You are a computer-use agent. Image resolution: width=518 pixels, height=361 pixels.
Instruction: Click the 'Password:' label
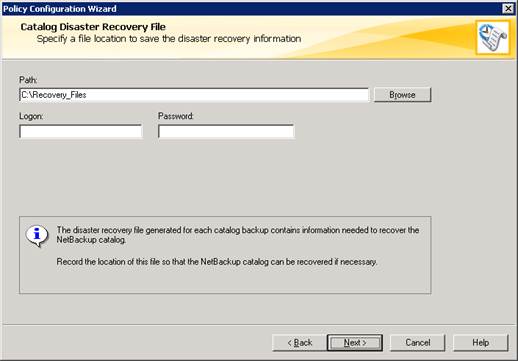point(176,116)
